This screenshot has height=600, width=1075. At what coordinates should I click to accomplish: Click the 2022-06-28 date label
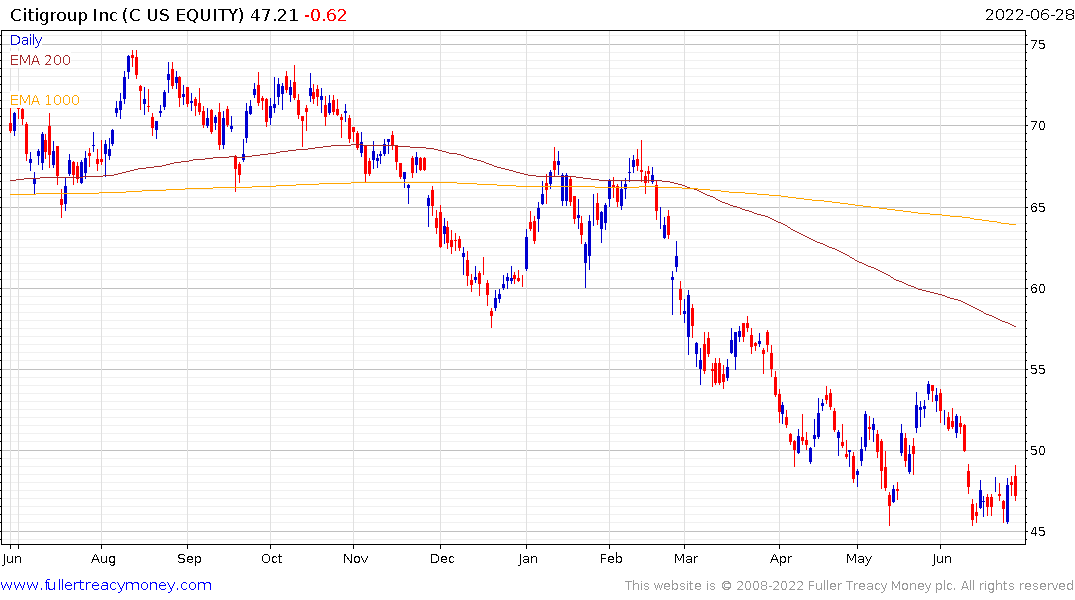click(x=1029, y=15)
